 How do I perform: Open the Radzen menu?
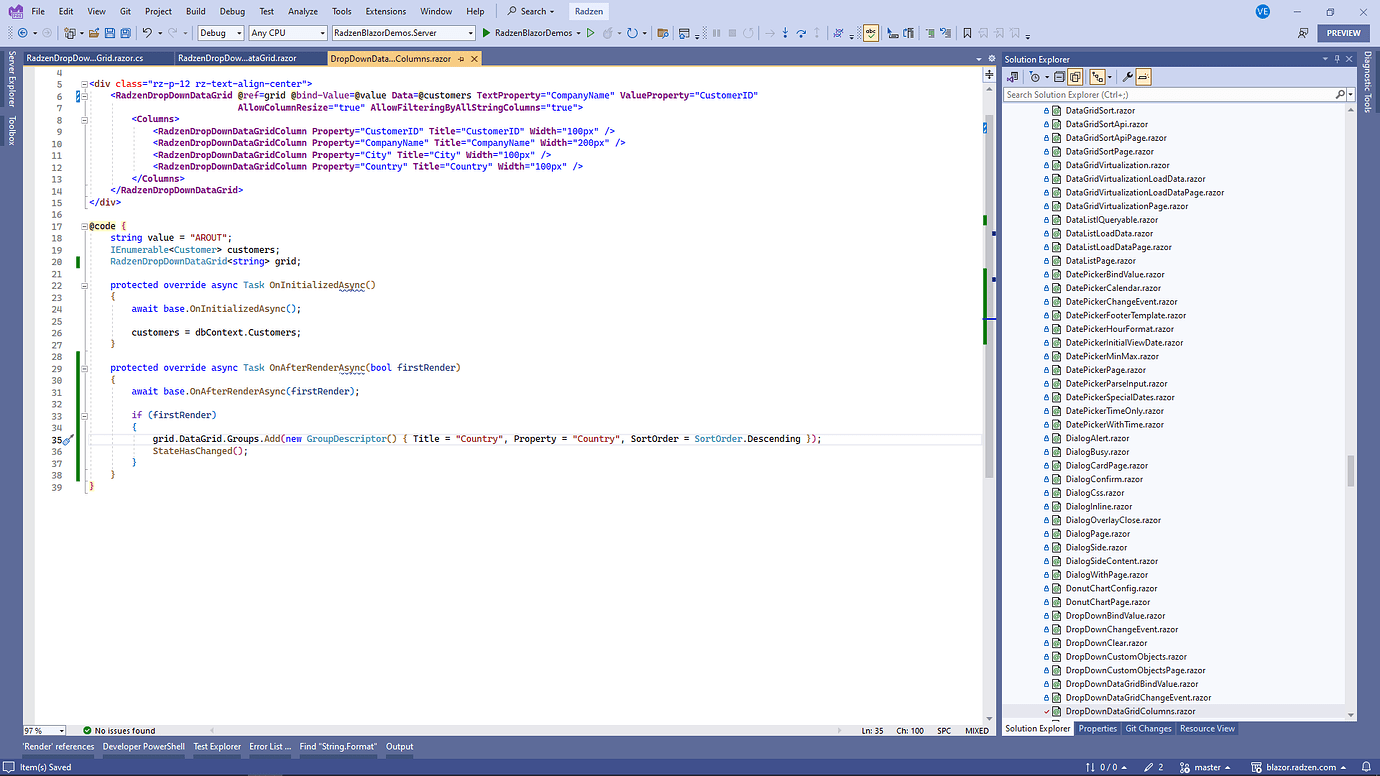click(x=588, y=11)
